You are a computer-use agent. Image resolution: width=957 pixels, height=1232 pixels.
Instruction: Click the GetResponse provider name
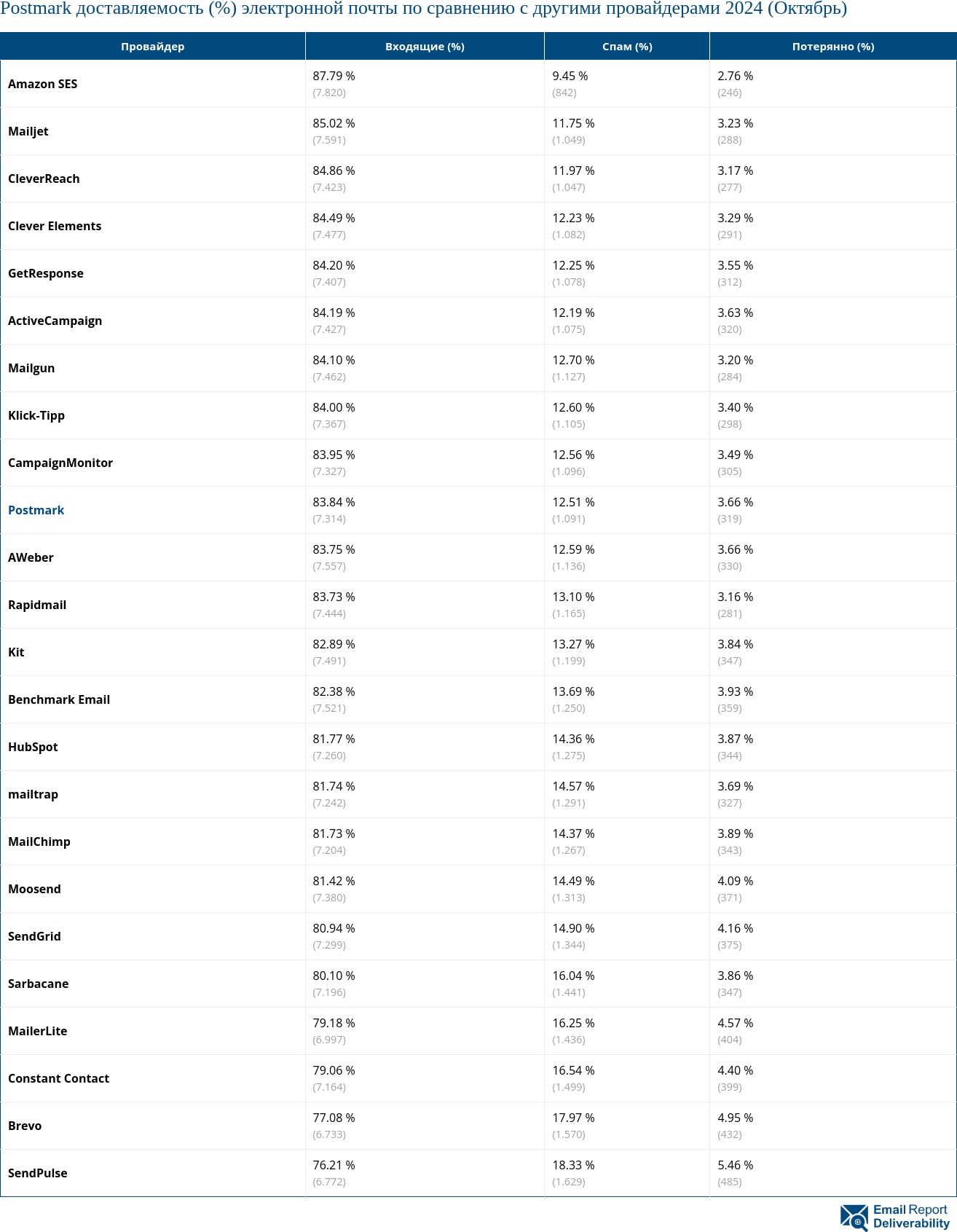point(46,273)
